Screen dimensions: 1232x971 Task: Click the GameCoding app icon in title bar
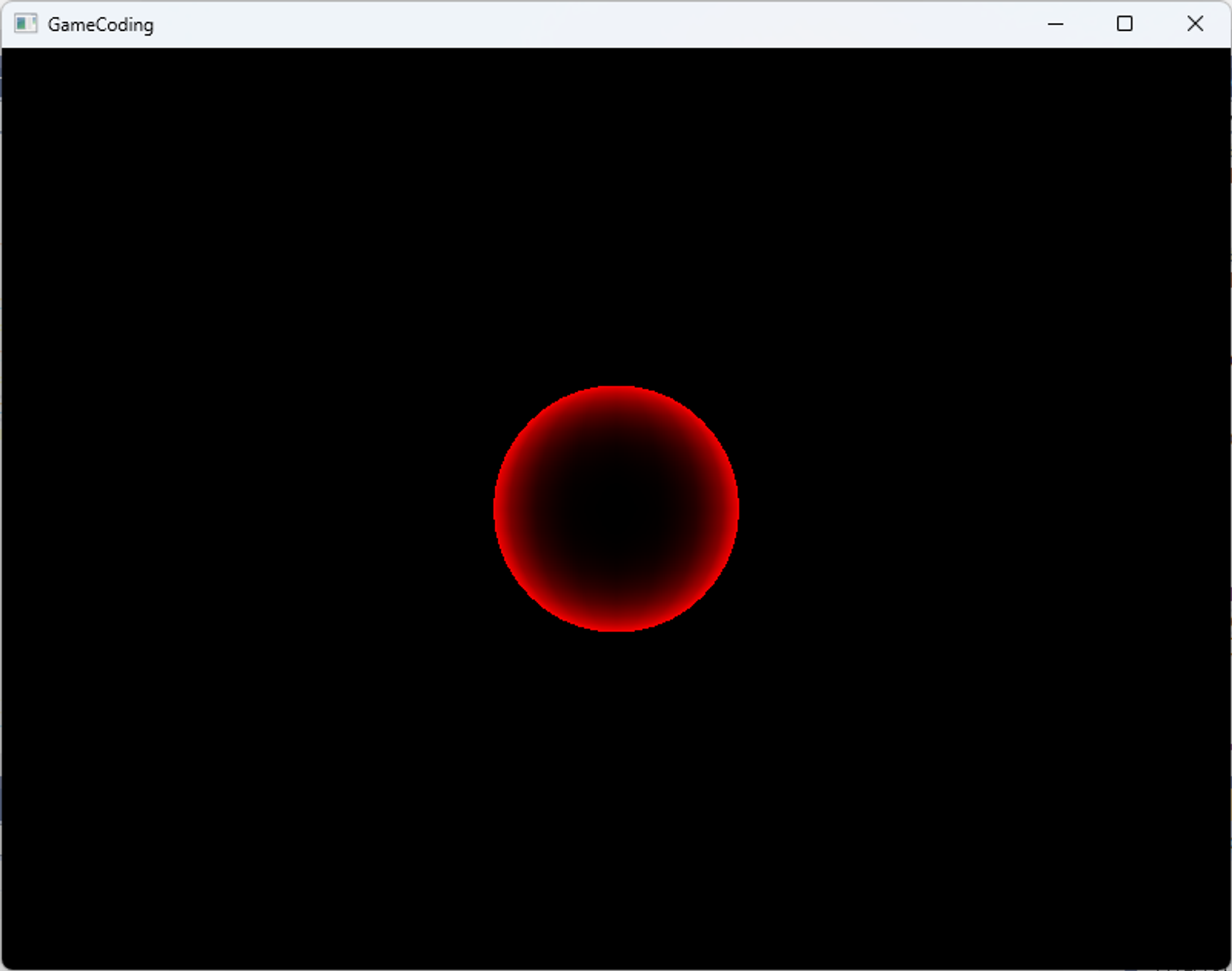coord(25,24)
